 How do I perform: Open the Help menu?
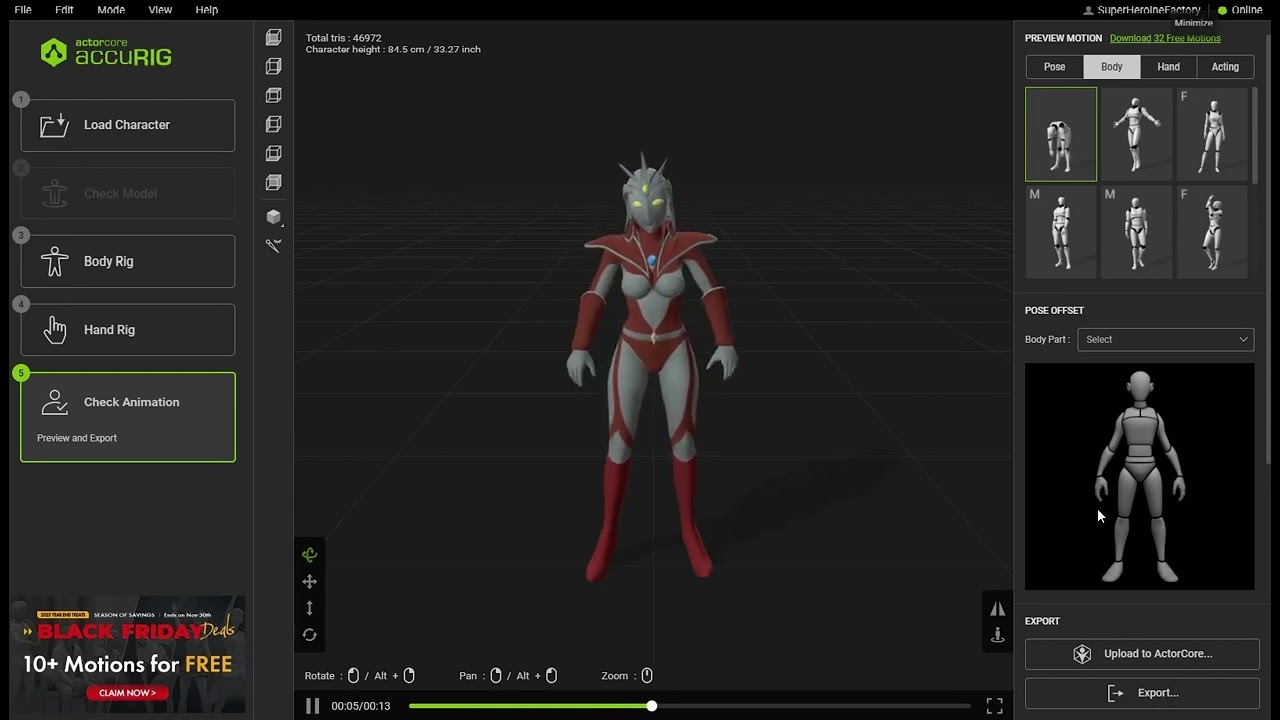click(x=207, y=10)
